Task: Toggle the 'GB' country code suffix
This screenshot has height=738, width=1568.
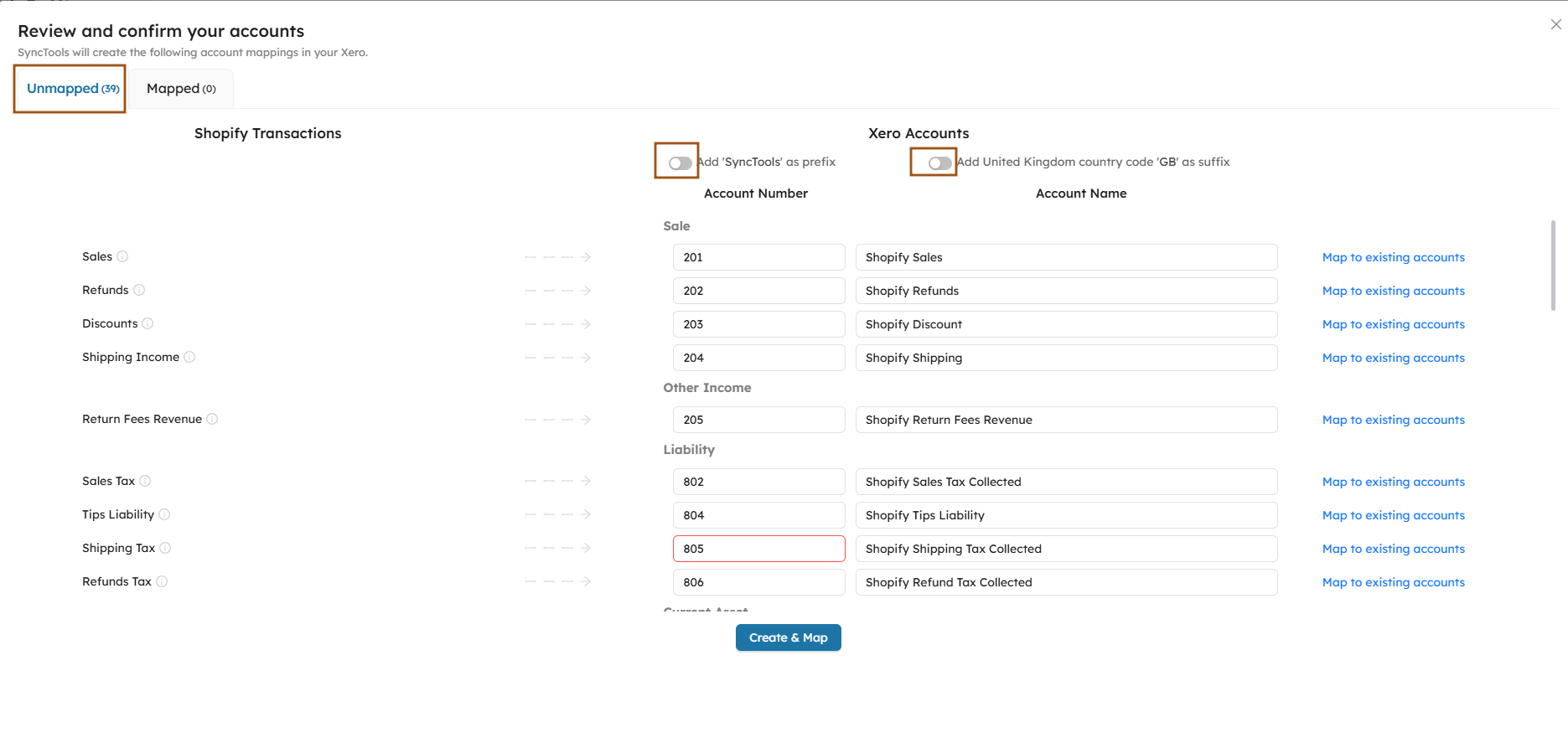Action: [x=939, y=163]
